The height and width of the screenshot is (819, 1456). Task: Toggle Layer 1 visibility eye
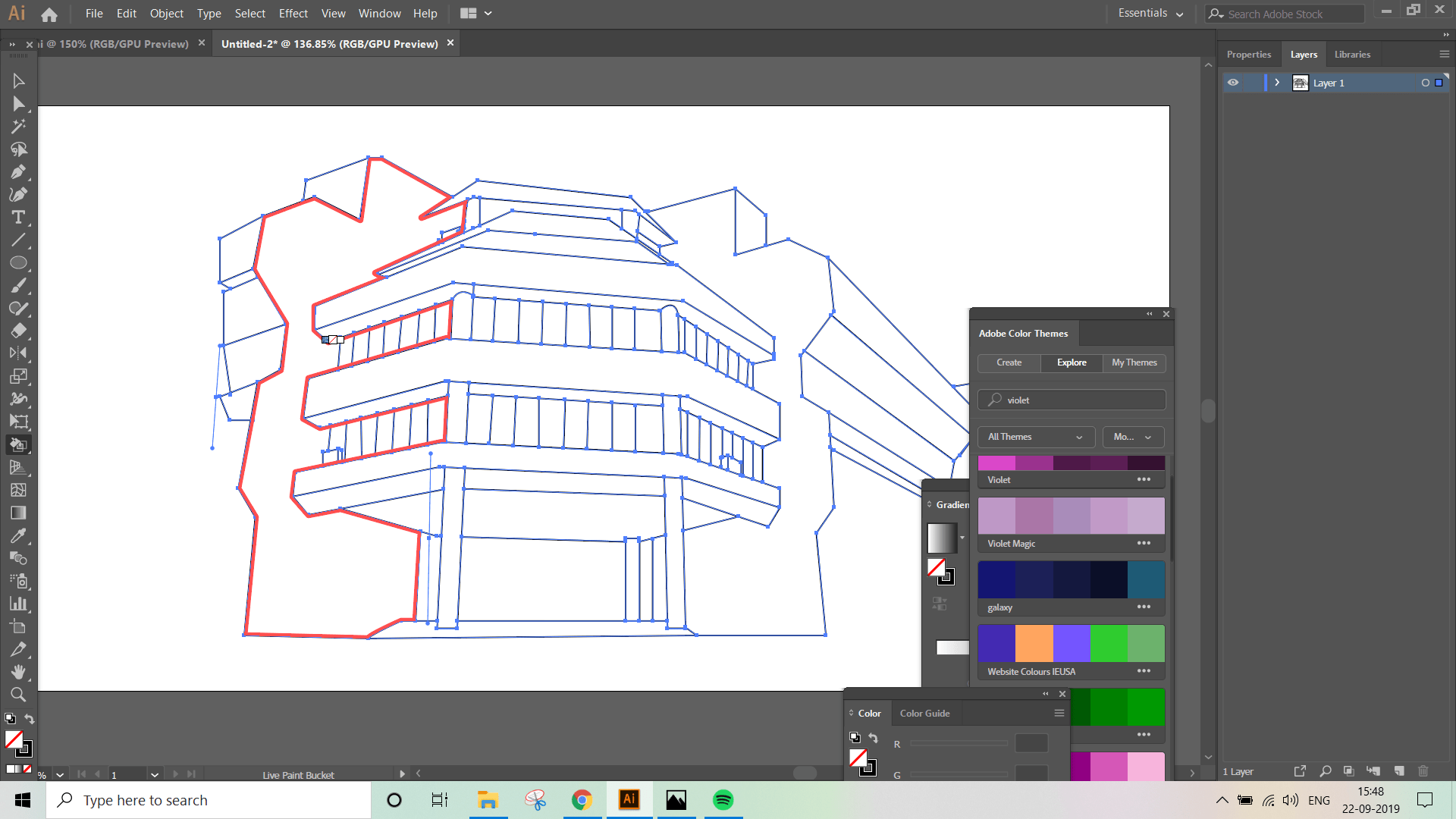[1232, 83]
